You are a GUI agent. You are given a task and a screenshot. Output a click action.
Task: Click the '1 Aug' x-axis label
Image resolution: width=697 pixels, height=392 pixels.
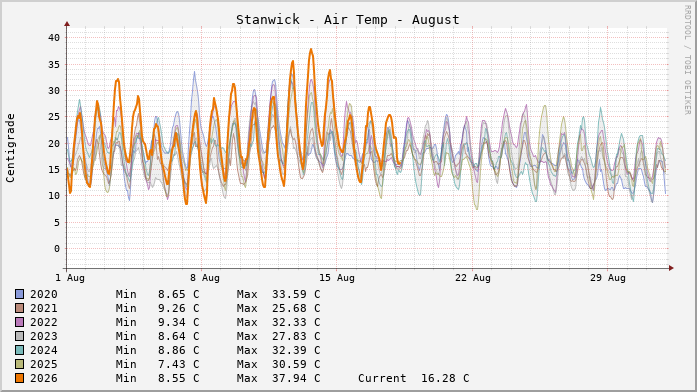(70, 278)
